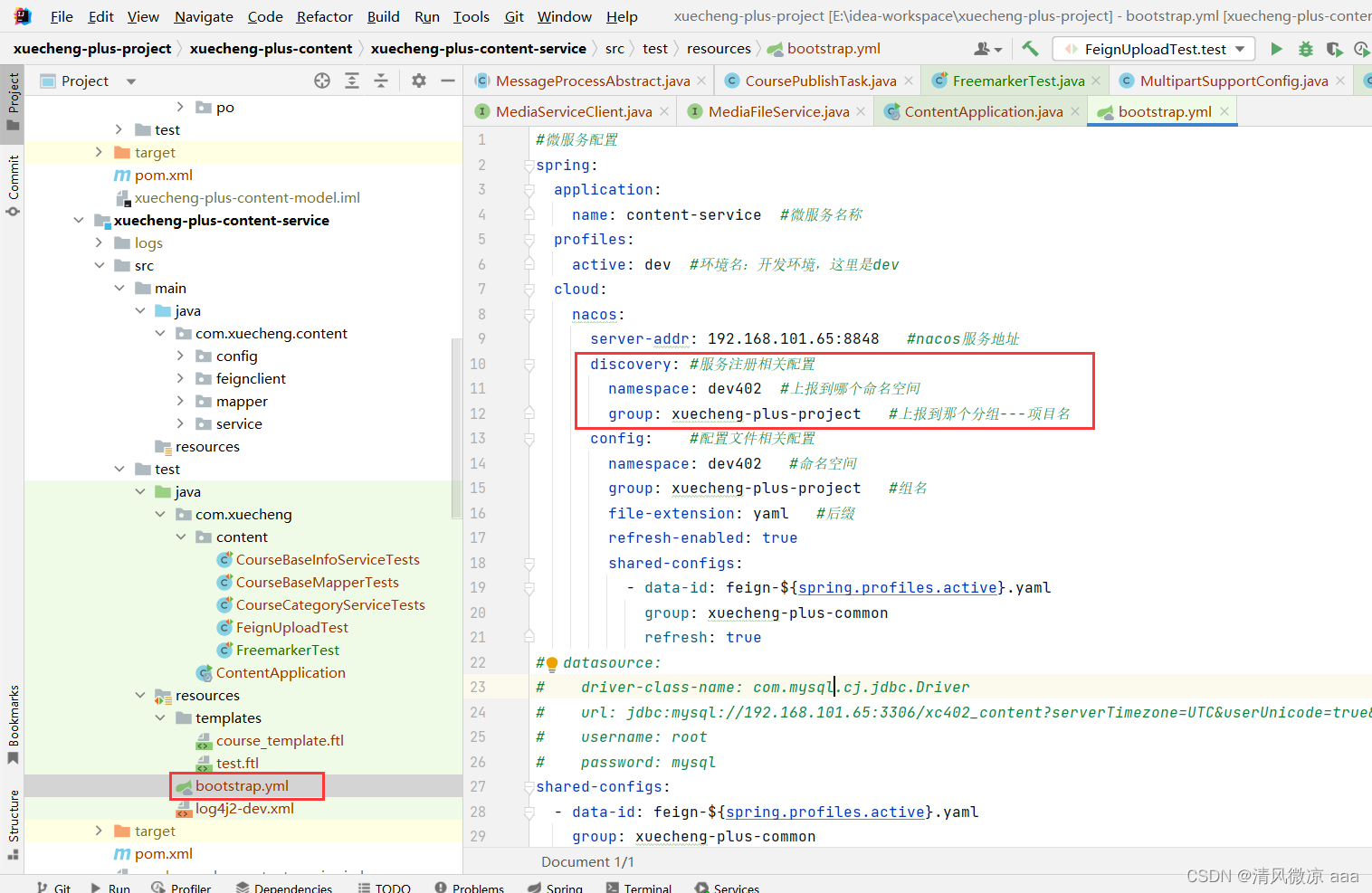Fold the shared-configs block on line 27
This screenshot has height=893, width=1372.
(x=529, y=787)
